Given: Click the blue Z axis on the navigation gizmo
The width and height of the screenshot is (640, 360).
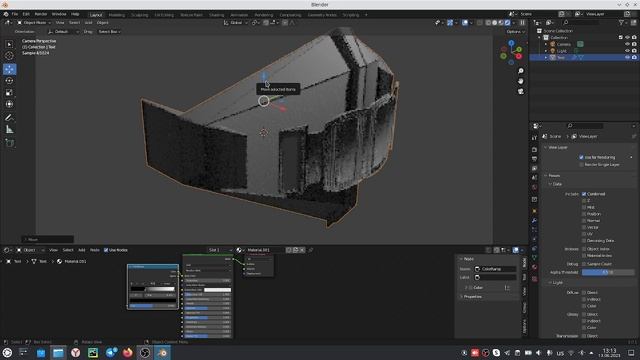Looking at the screenshot, I should pyautogui.click(x=511, y=42).
